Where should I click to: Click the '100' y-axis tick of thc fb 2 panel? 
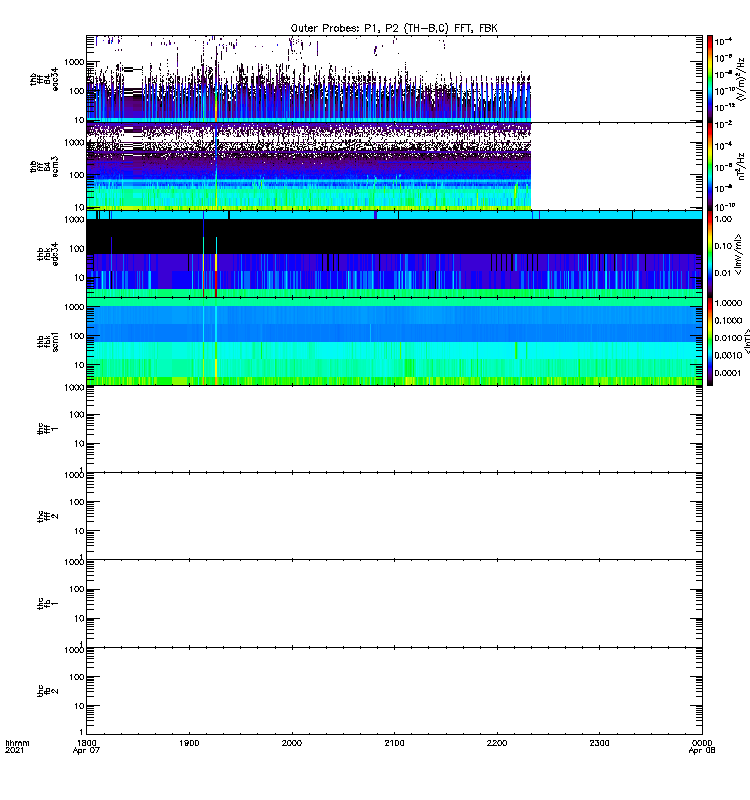78,677
